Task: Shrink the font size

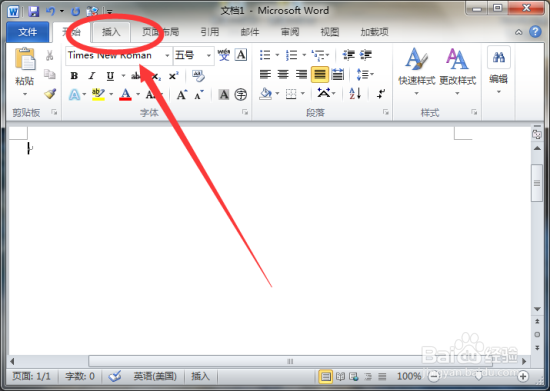Action: click(199, 94)
